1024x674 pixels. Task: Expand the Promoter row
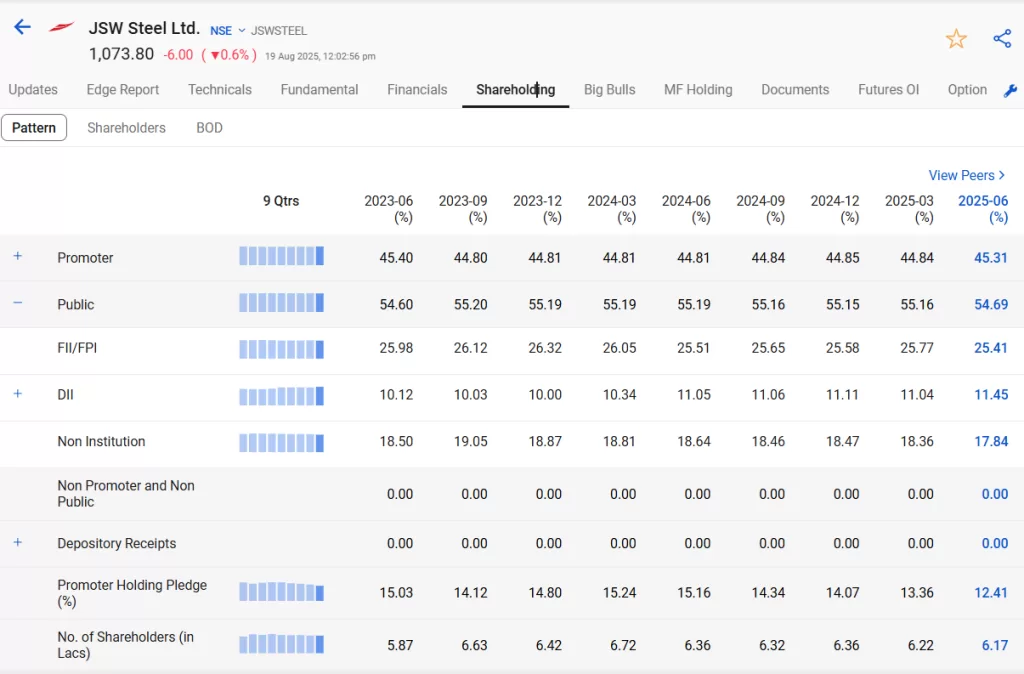point(18,256)
